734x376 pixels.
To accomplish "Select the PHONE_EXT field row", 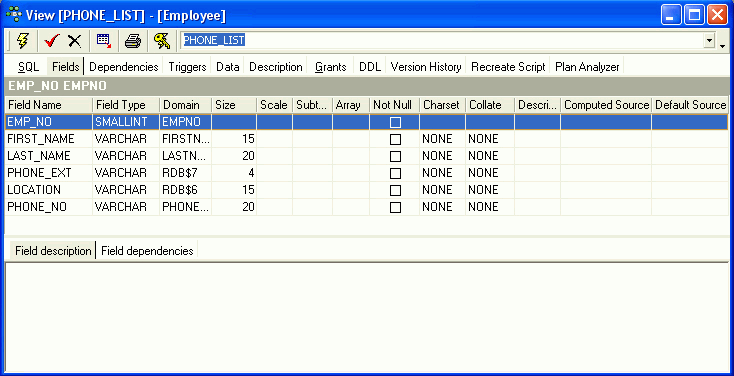I will pyautogui.click(x=367, y=173).
